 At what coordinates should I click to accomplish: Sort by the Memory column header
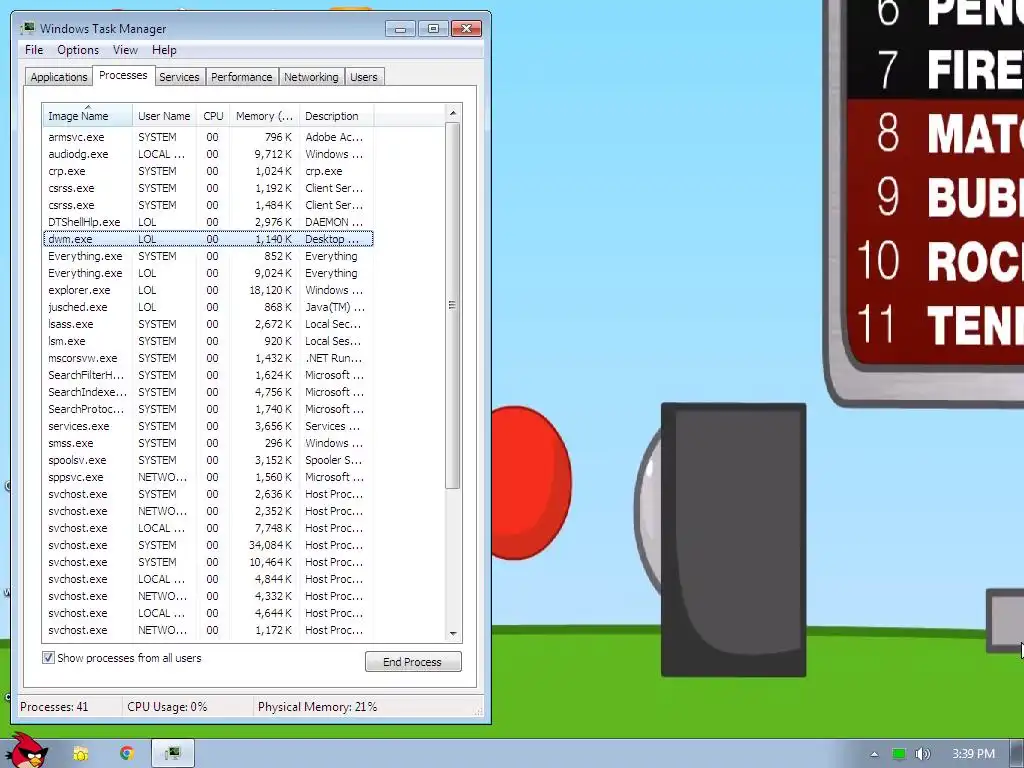pyautogui.click(x=264, y=116)
